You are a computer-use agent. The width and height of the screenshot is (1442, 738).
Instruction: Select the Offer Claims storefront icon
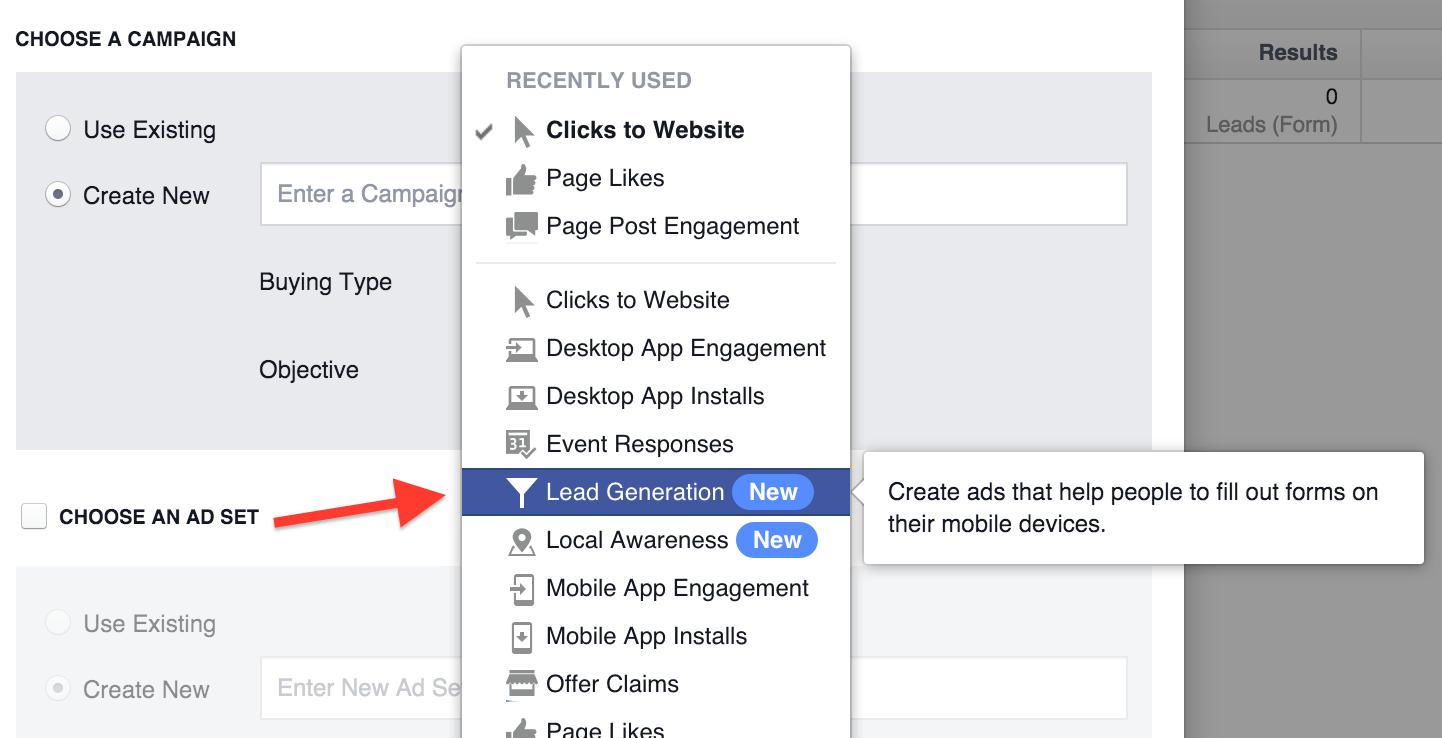[521, 683]
